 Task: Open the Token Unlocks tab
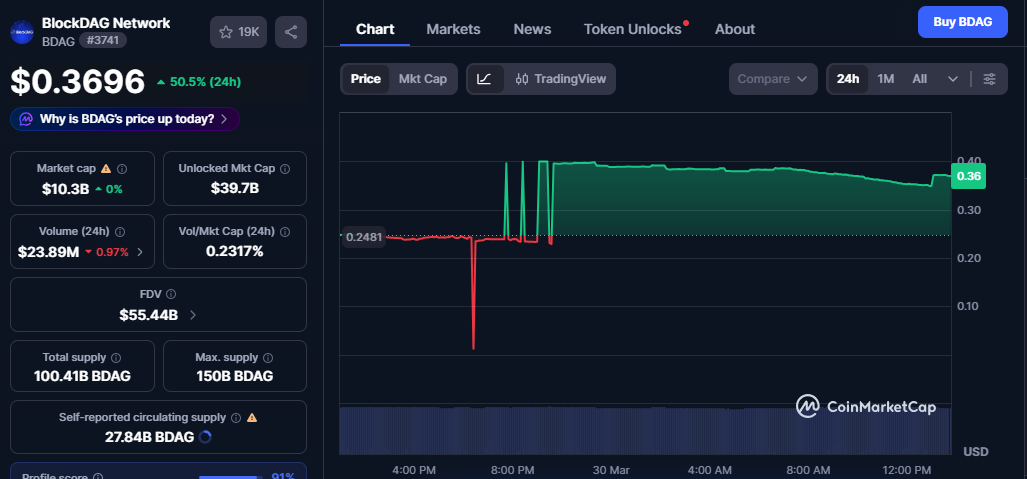coord(633,29)
